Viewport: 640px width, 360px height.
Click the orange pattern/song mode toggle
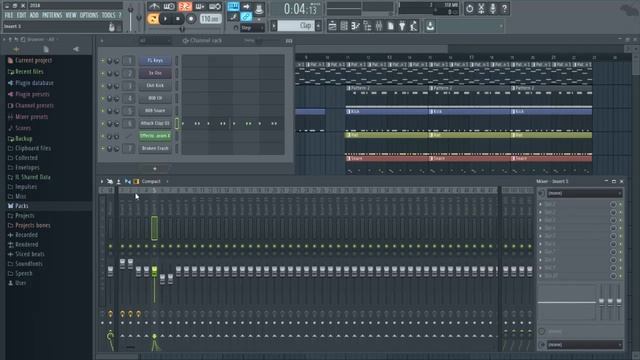coord(153,19)
